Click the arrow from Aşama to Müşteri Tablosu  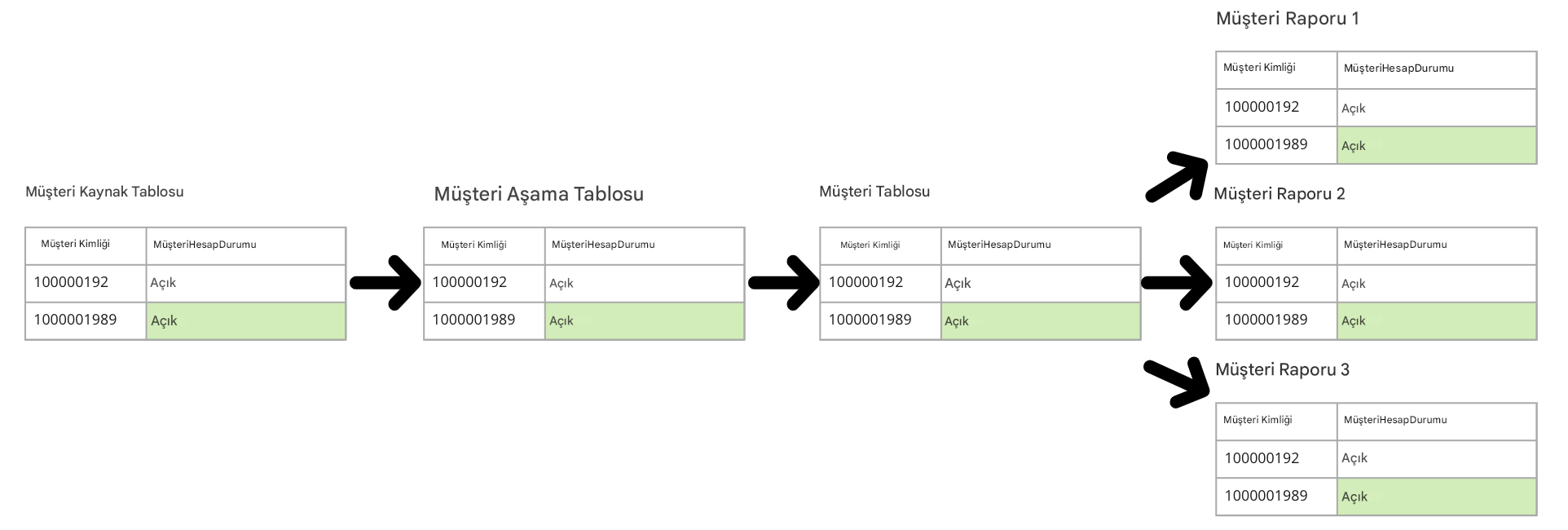pyautogui.click(x=783, y=283)
